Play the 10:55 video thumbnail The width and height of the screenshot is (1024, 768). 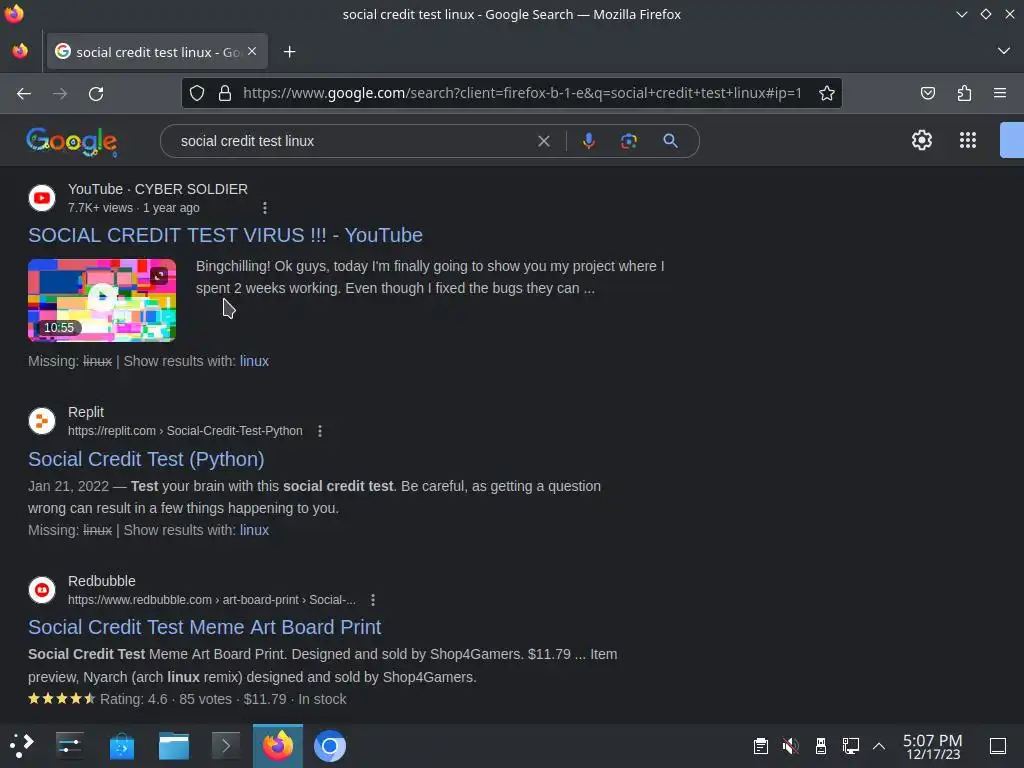pyautogui.click(x=102, y=300)
